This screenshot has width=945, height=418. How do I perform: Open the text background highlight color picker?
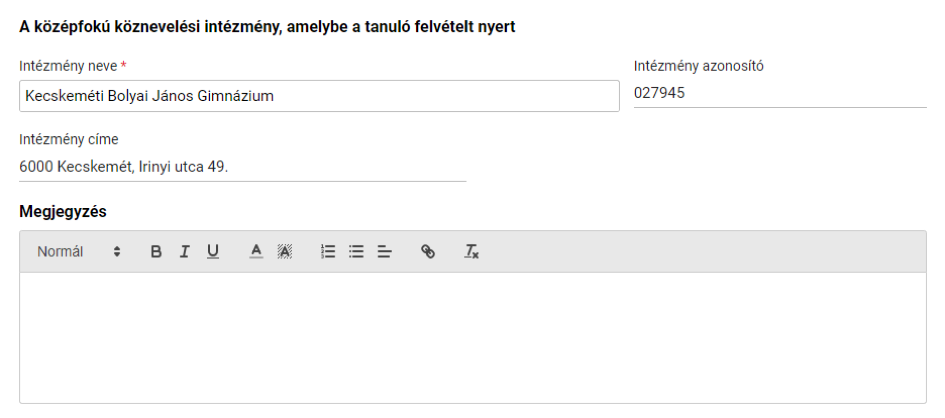click(x=284, y=252)
